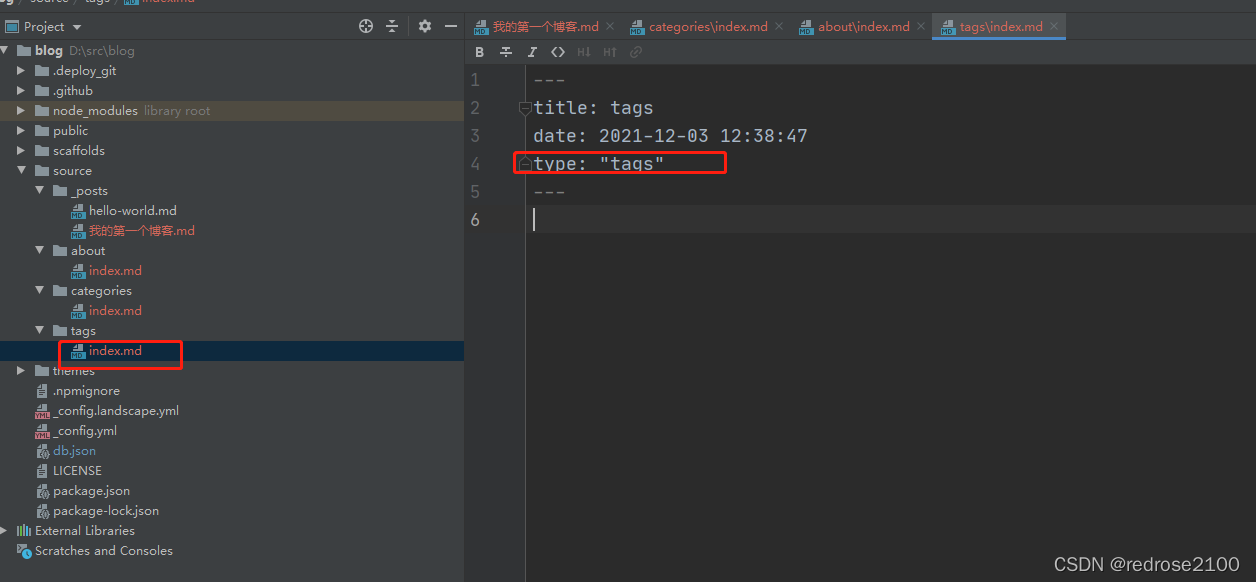This screenshot has width=1256, height=582.
Task: Select index.md under tags folder
Action: coord(115,351)
